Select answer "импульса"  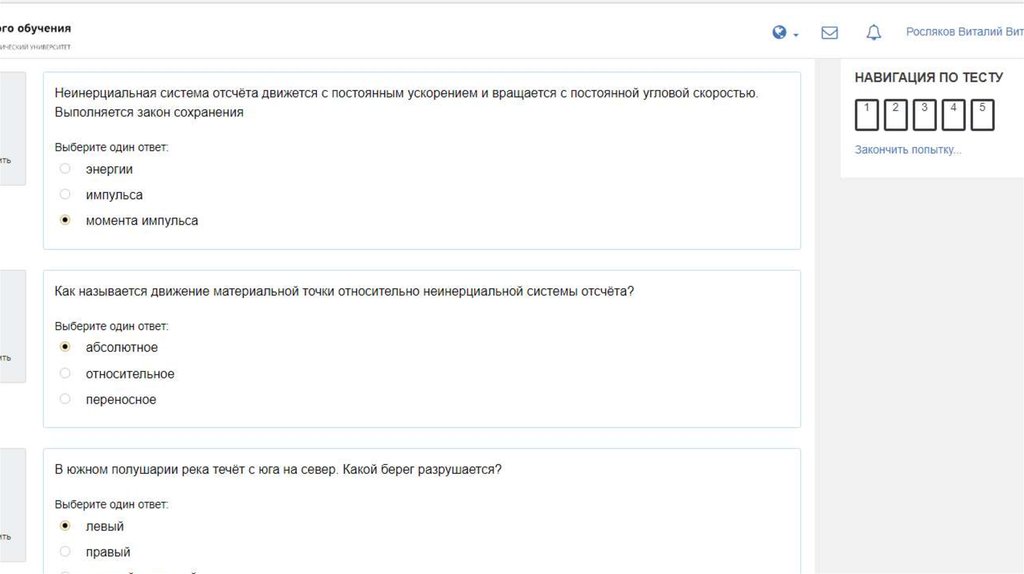click(x=65, y=194)
